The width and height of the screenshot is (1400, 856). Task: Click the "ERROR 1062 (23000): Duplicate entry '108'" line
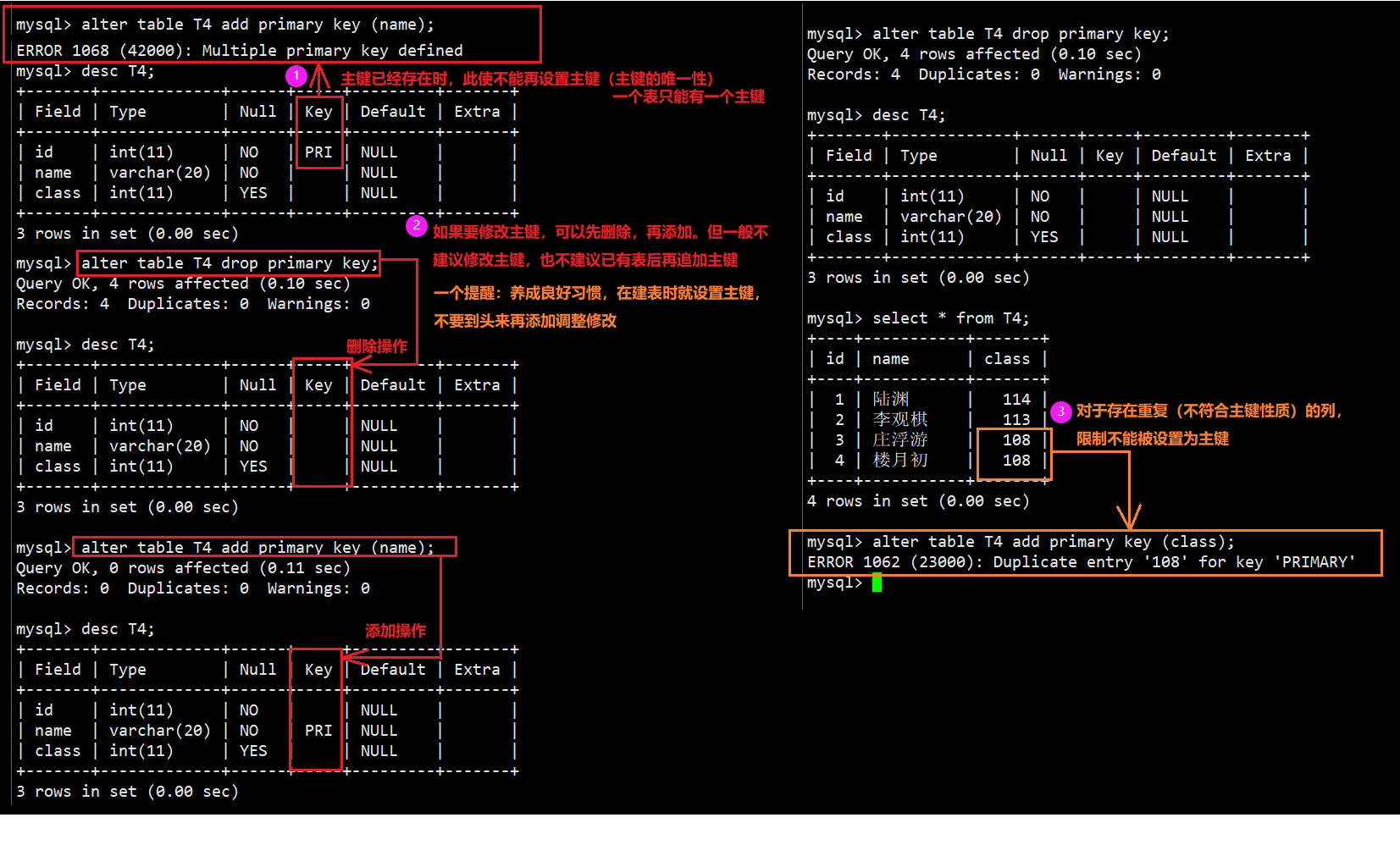point(1081,562)
